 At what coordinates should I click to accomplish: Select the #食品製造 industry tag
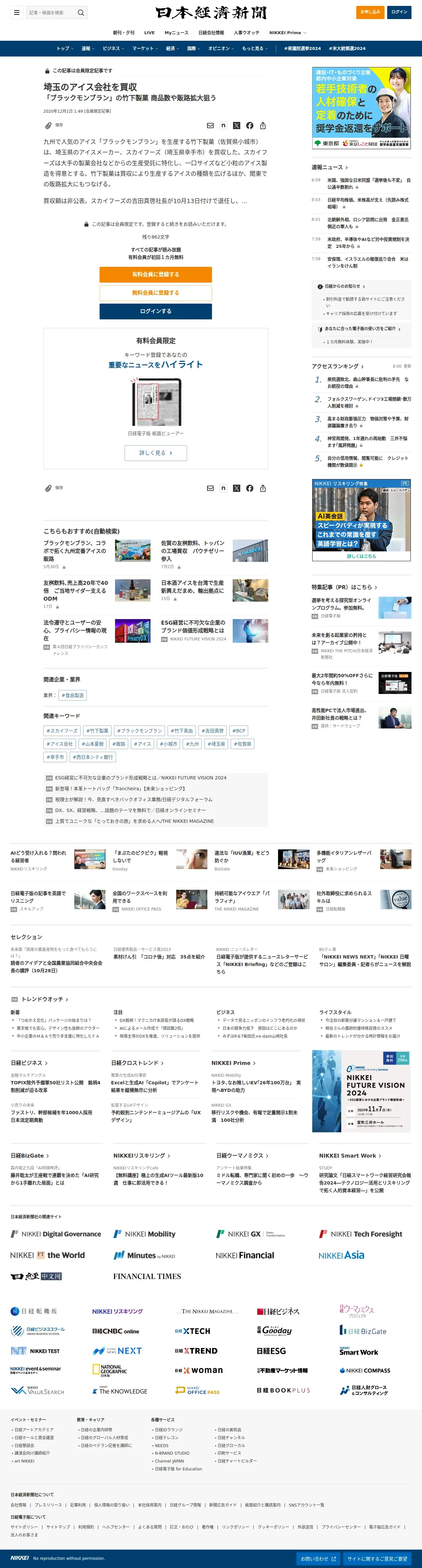pyautogui.click(x=72, y=695)
